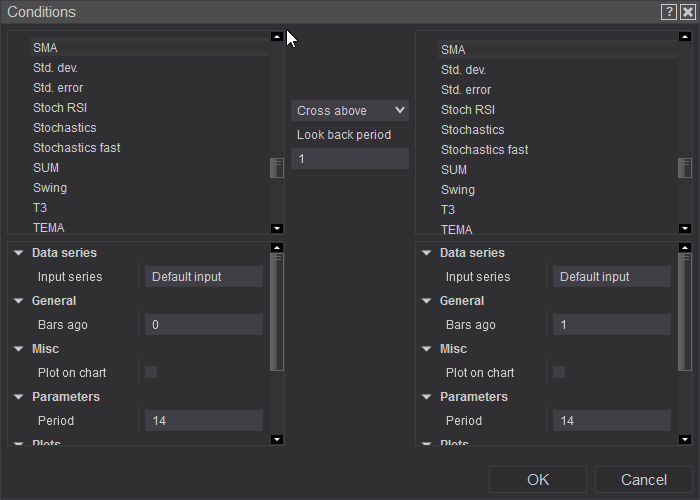Open the Cross above condition dropdown
This screenshot has height=500, width=700.
point(349,110)
